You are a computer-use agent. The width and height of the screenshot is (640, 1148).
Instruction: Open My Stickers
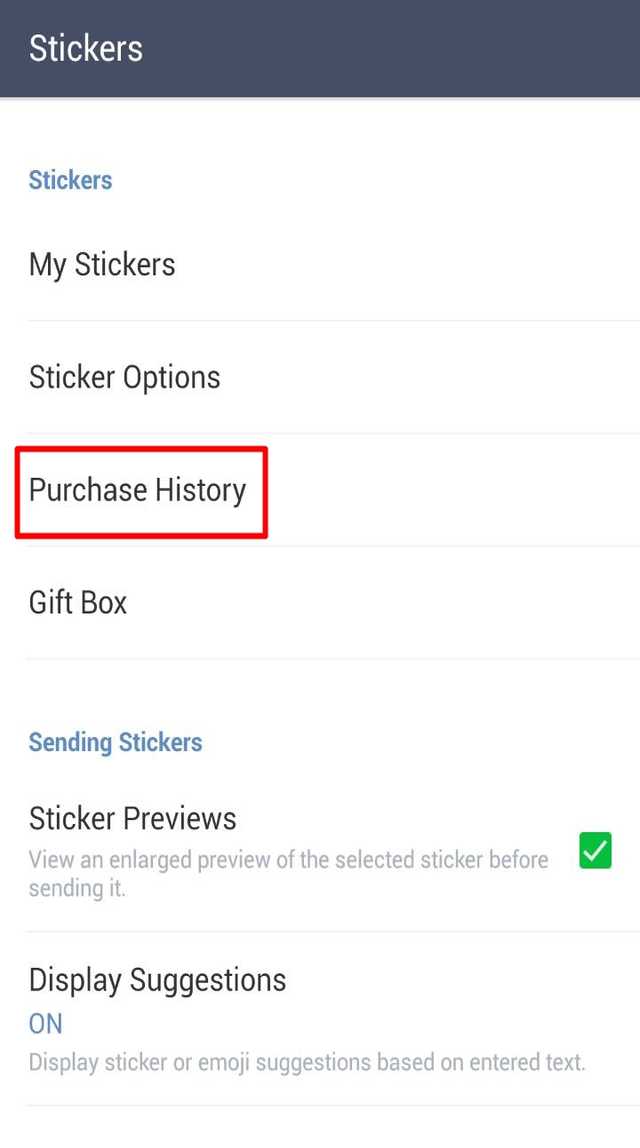[x=320, y=264]
